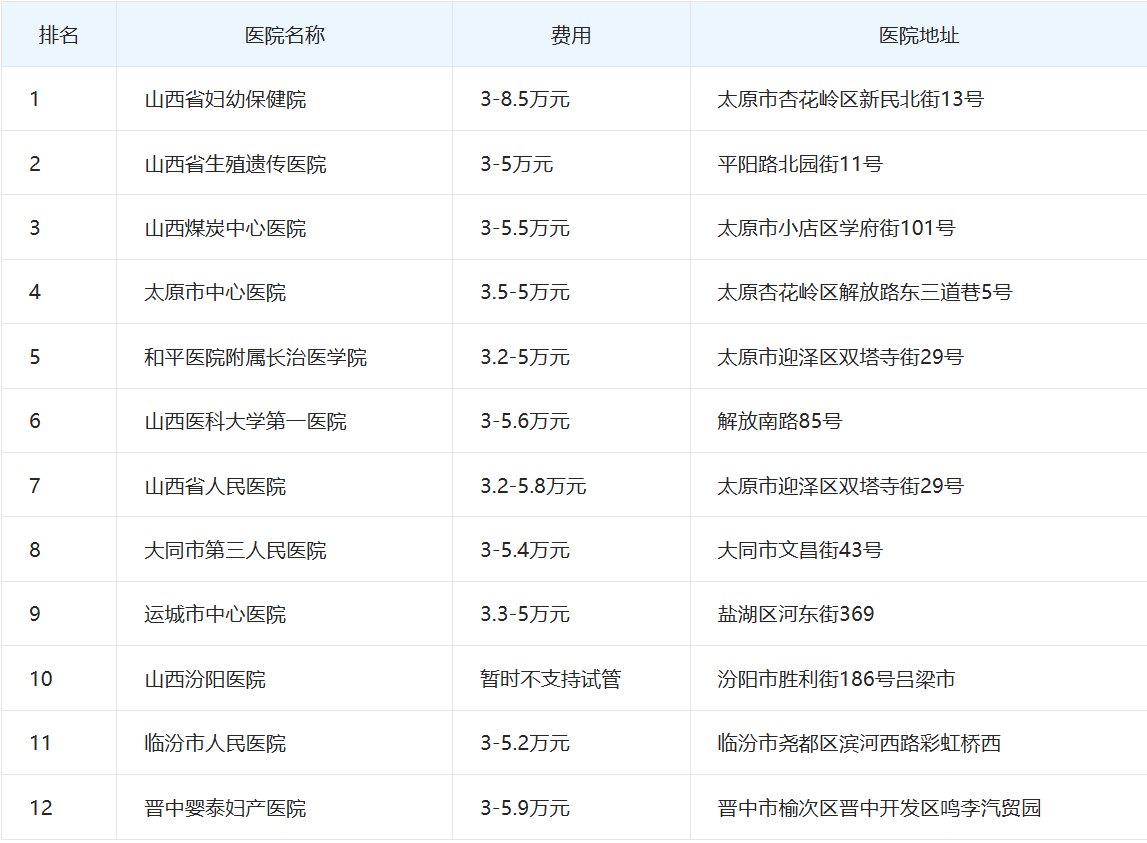Image resolution: width=1147 pixels, height=843 pixels.
Task: Click 和平医院附属长治医学院 hospital name
Action: coord(255,357)
